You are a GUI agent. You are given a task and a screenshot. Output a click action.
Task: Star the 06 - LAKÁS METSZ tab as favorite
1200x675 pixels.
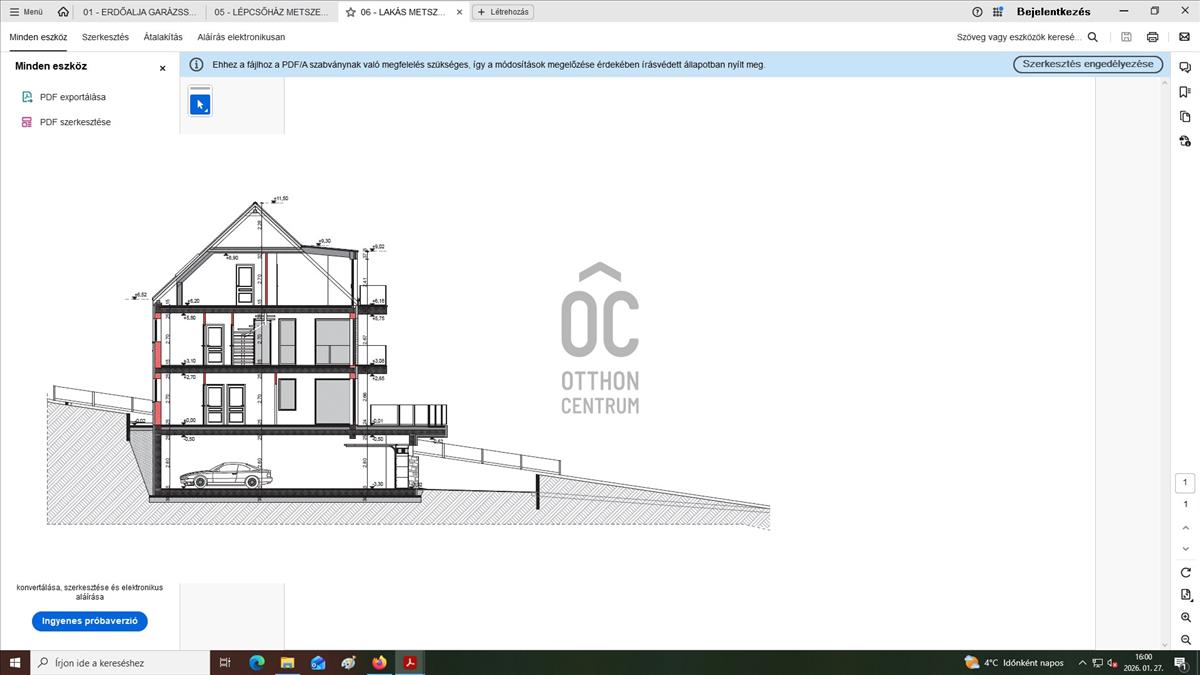click(350, 12)
